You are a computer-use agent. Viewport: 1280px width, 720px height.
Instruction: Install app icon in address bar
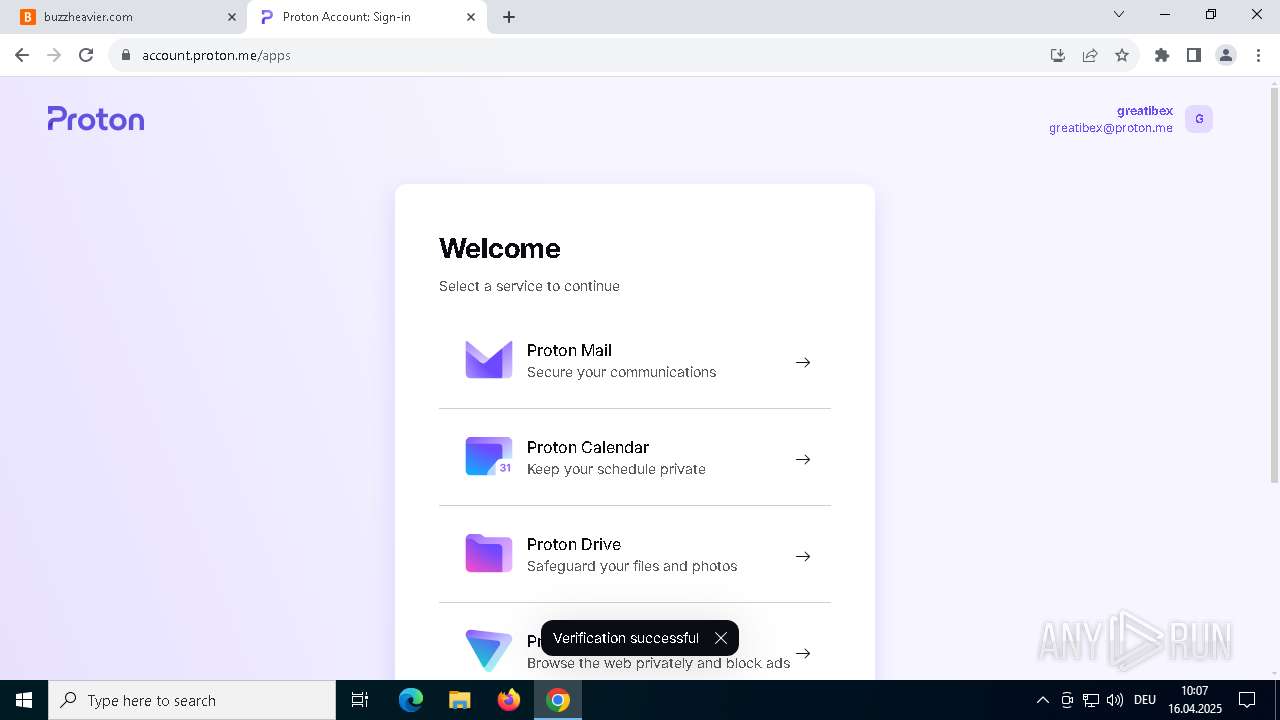click(x=1058, y=55)
